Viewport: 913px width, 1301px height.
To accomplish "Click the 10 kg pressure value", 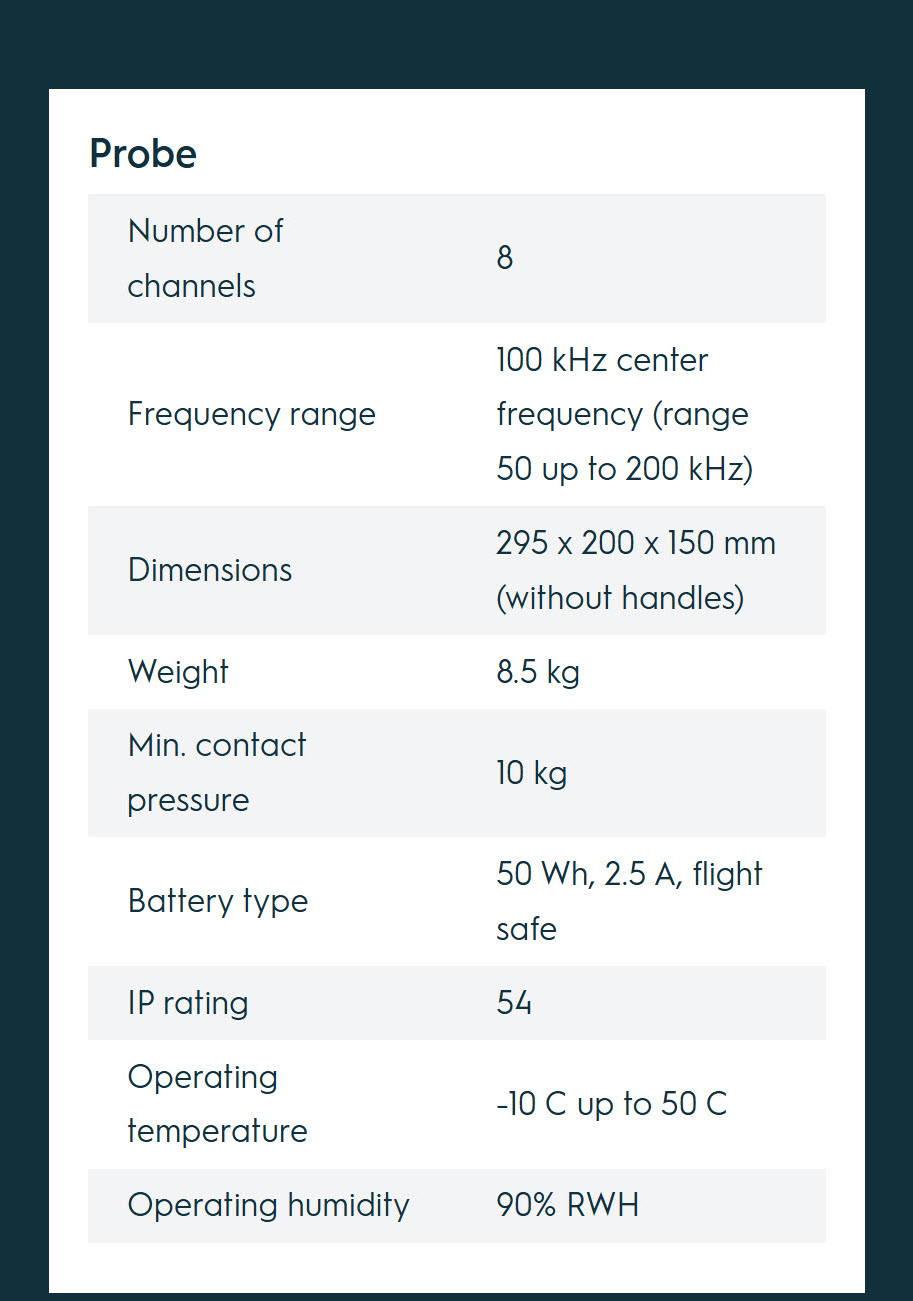I will tap(531, 772).
